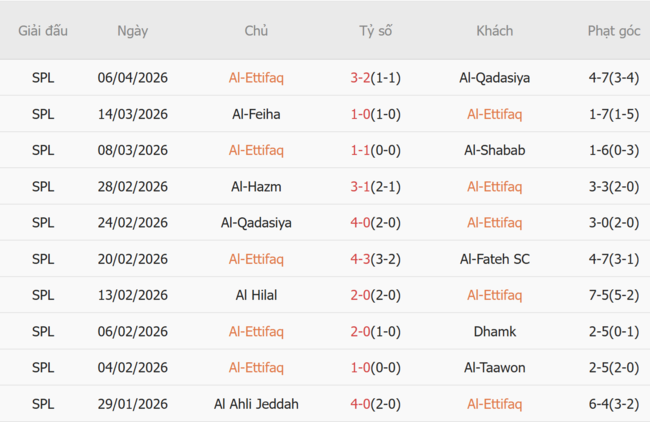Click the 06/04/2026 match date

tap(132, 77)
